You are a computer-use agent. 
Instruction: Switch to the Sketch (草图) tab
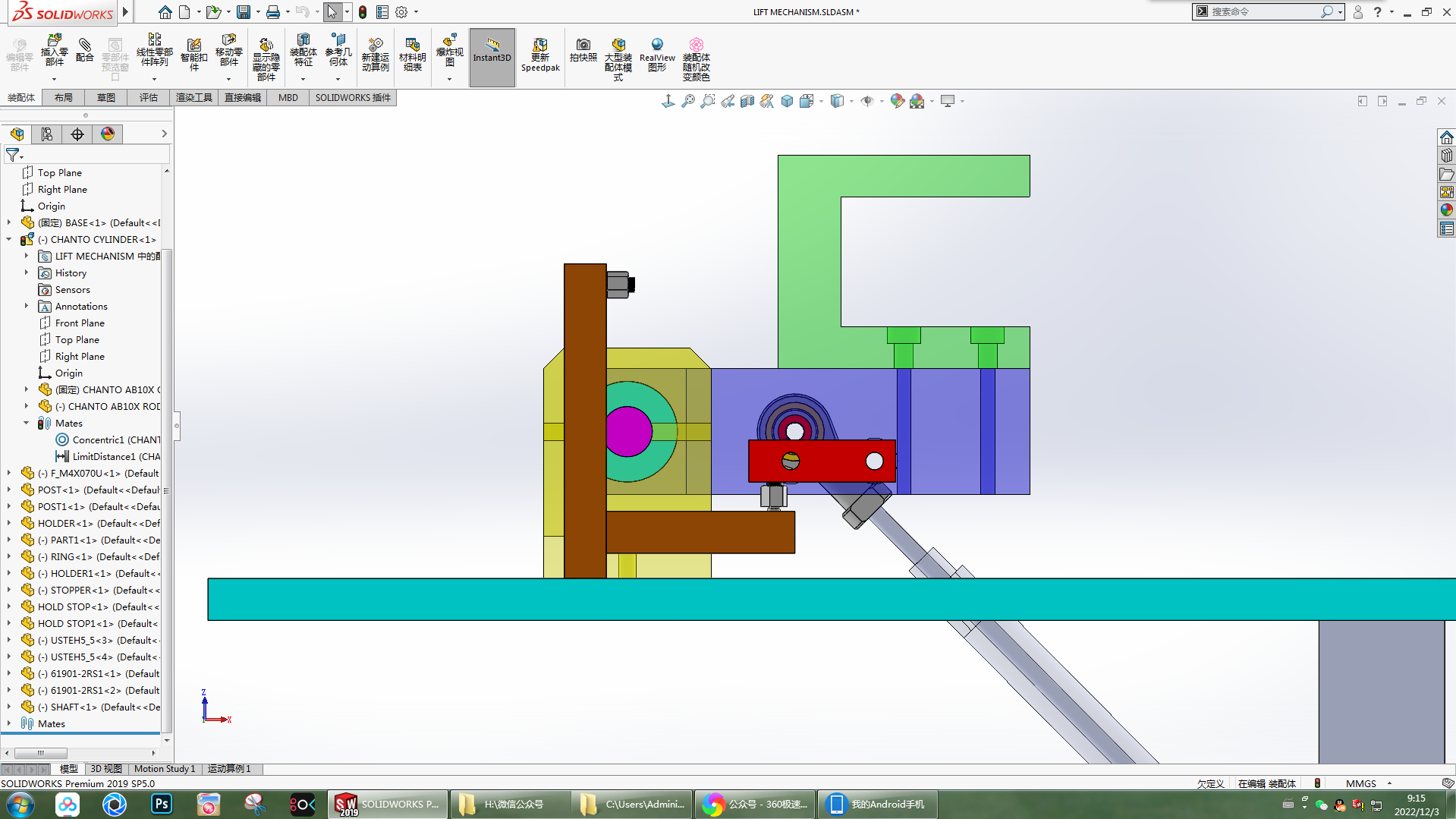pos(106,97)
